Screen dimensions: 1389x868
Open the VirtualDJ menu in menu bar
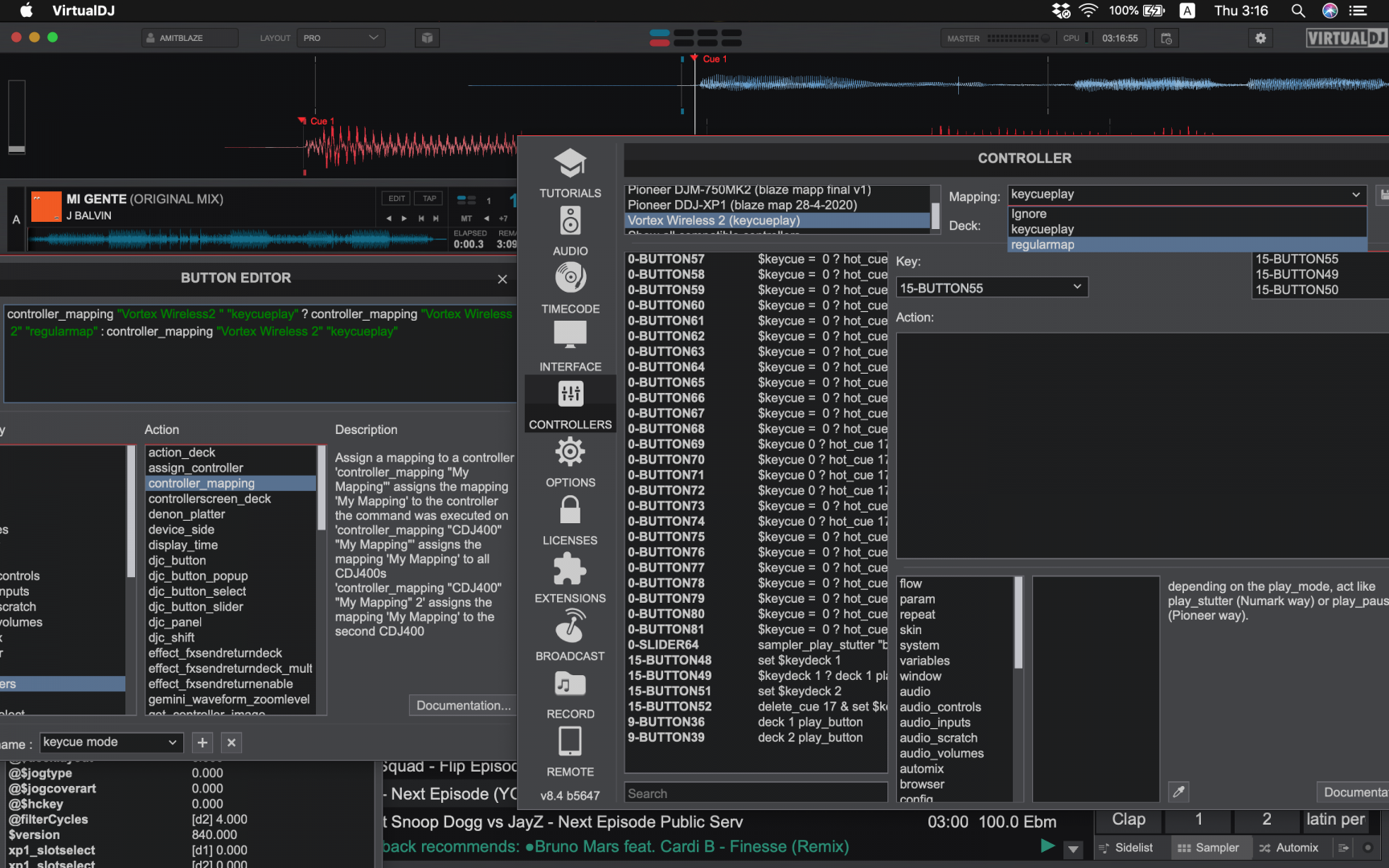pos(84,10)
